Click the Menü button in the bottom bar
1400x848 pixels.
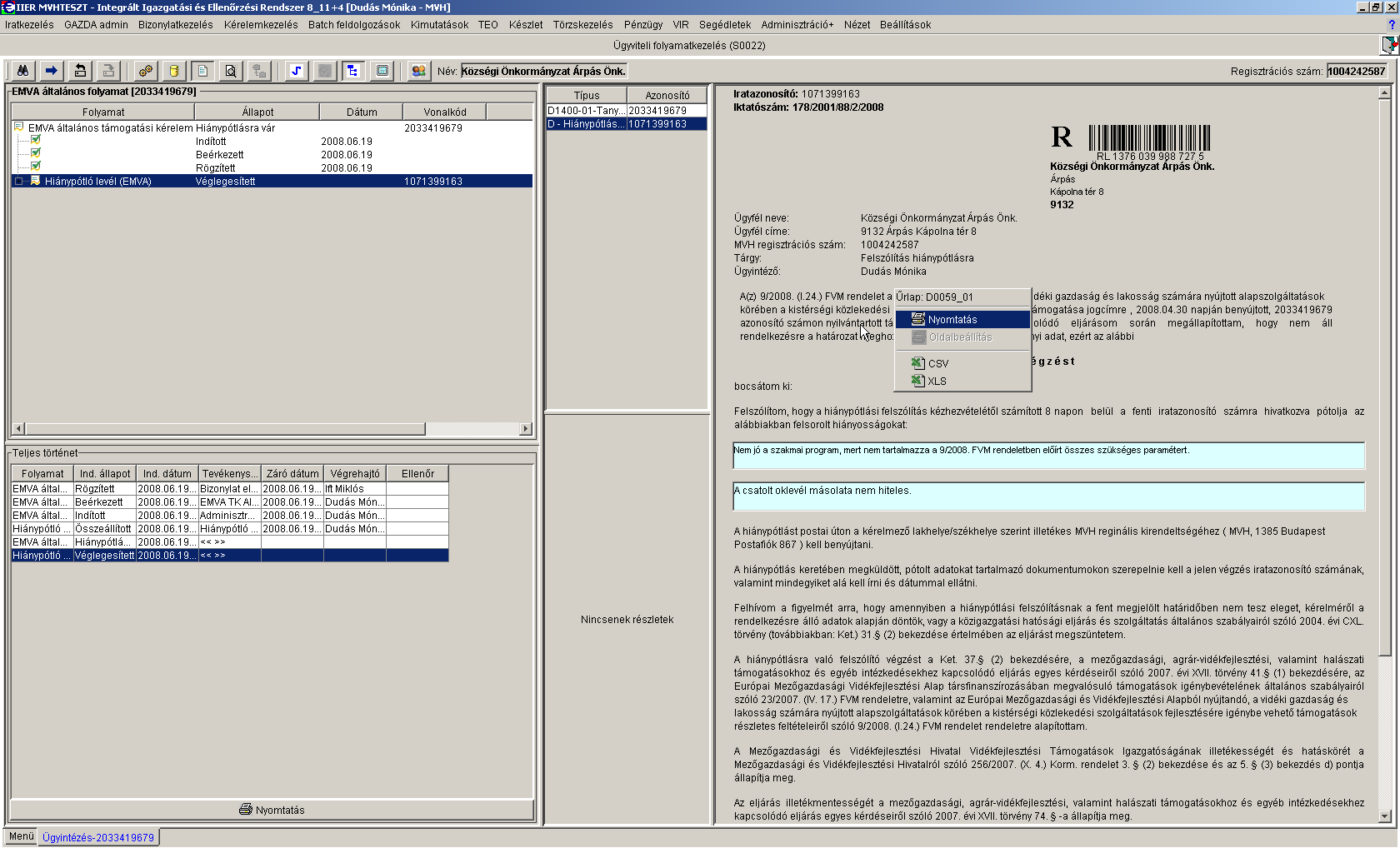(22, 836)
